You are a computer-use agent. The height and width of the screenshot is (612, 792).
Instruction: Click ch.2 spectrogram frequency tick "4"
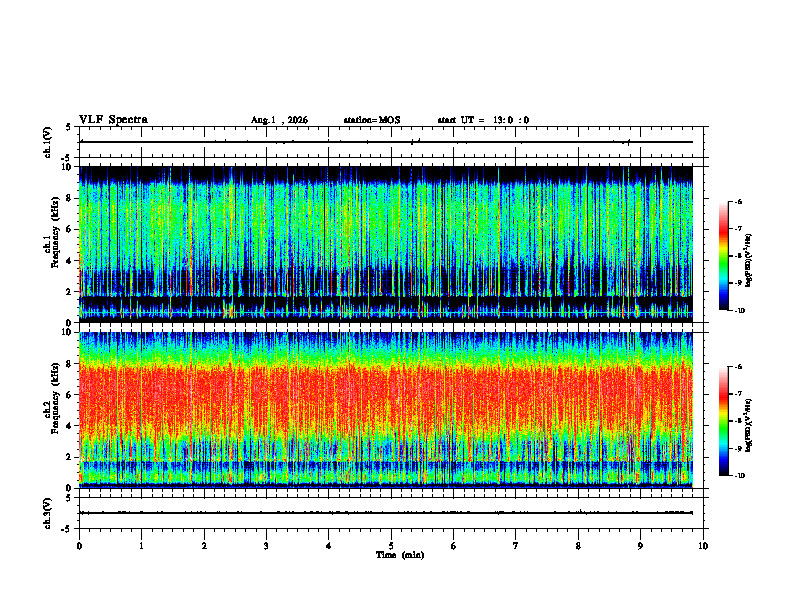[x=70, y=426]
